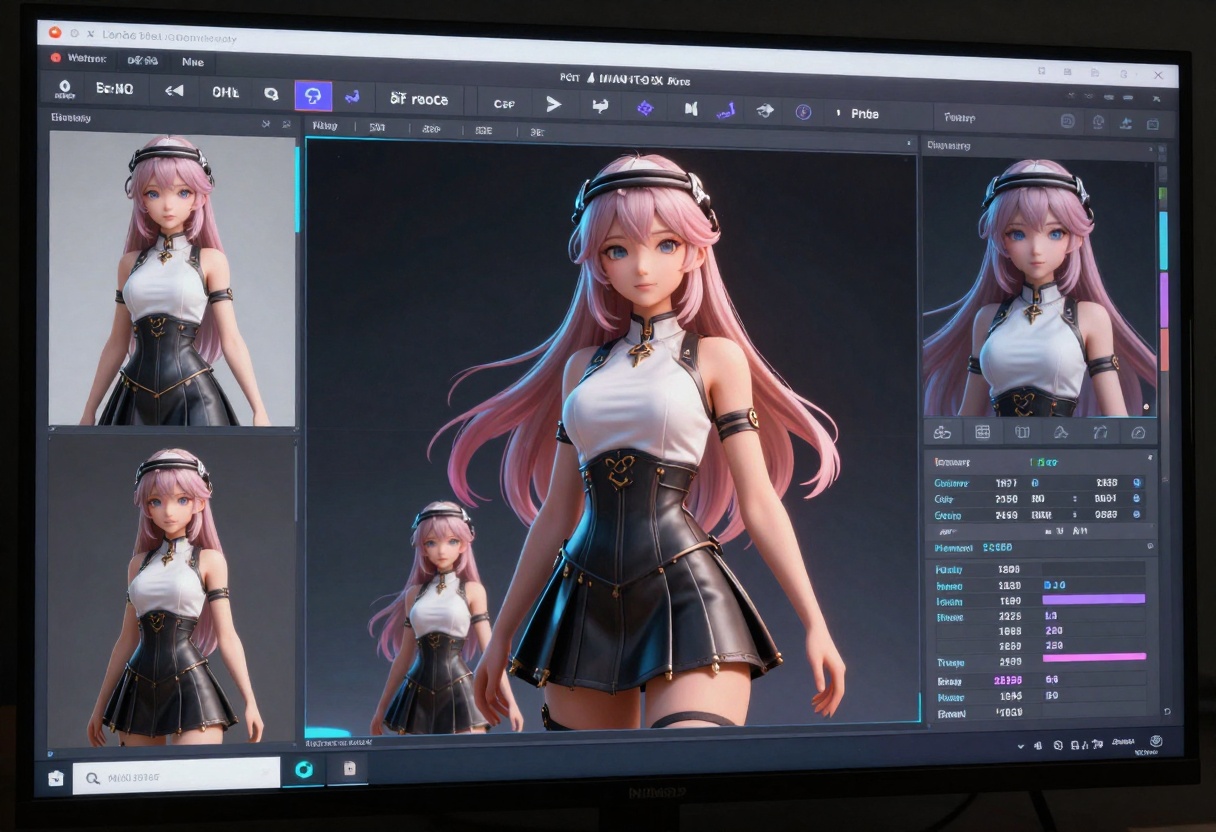
Task: Click the document icon in the taskbar
Action: tap(349, 769)
